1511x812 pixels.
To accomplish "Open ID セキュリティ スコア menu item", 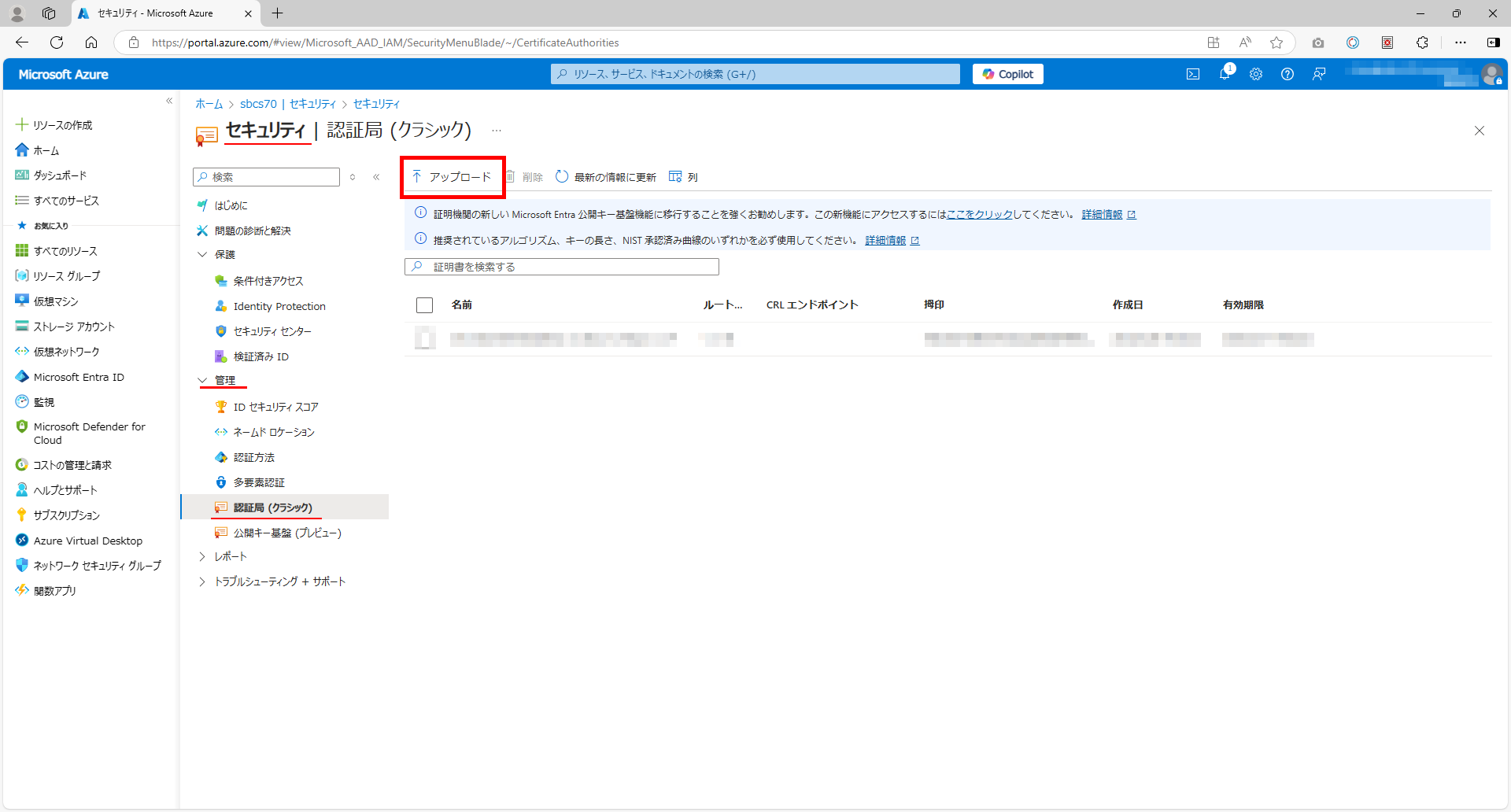I will (x=275, y=407).
